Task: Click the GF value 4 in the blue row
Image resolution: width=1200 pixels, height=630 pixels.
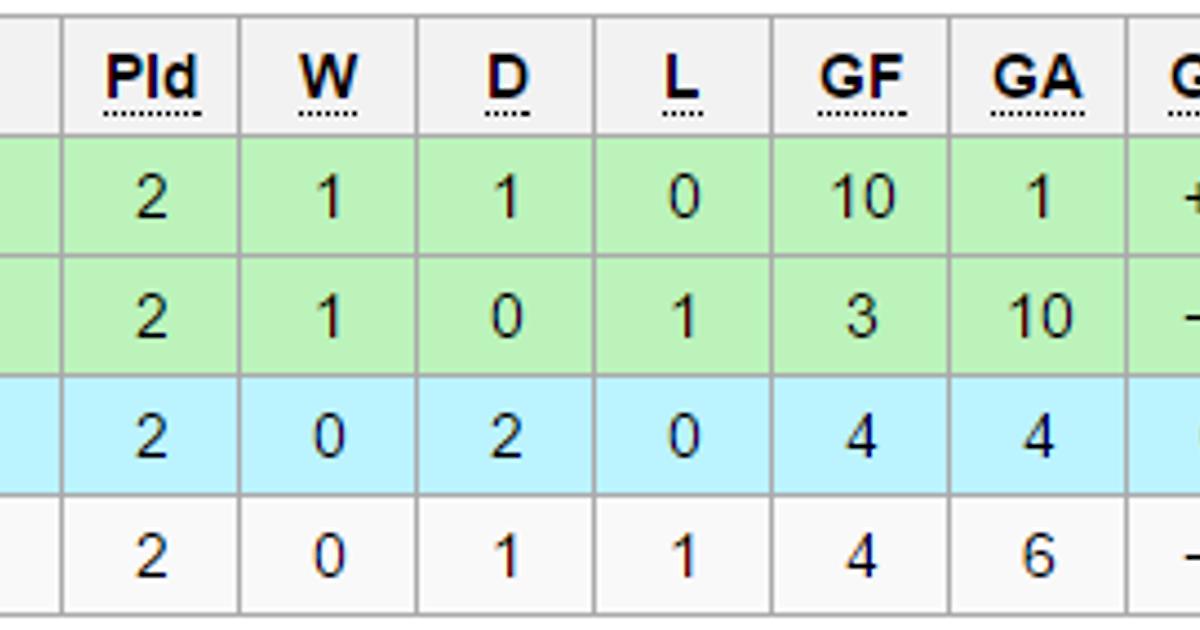Action: click(861, 436)
